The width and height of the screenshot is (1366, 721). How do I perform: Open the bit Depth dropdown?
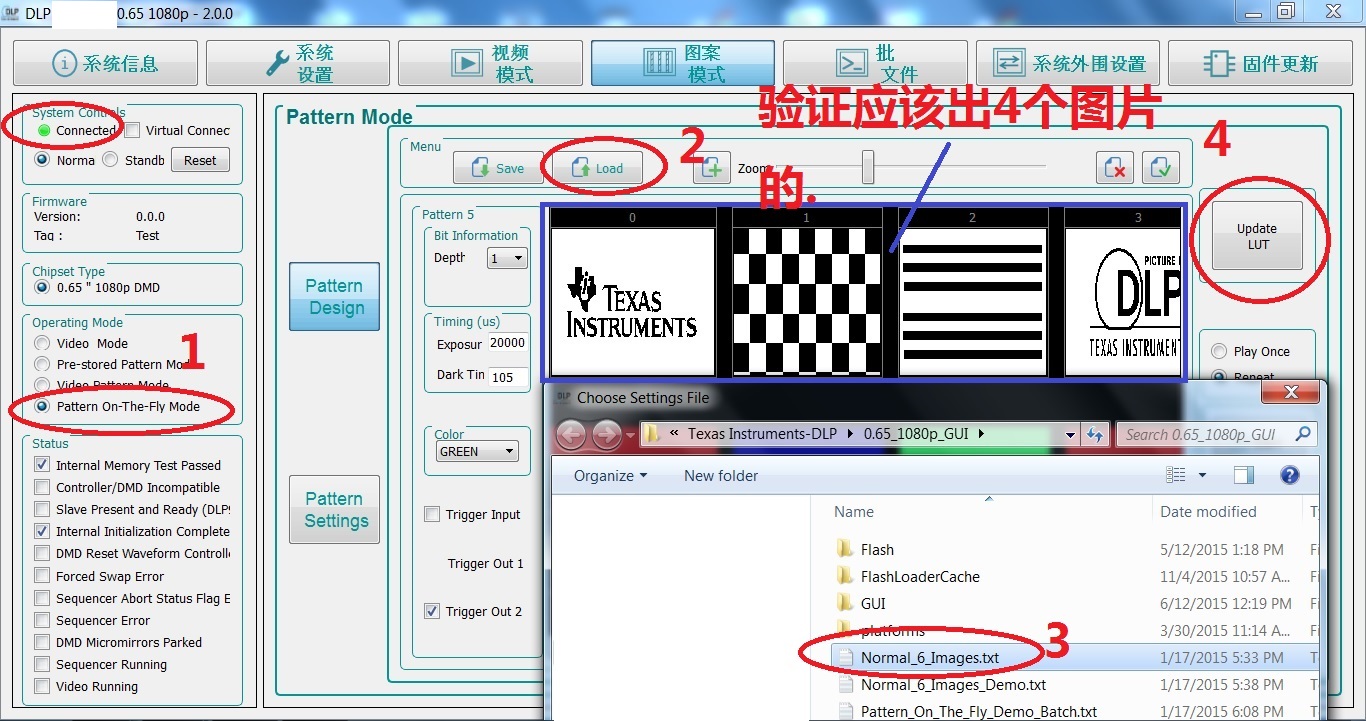click(x=507, y=258)
